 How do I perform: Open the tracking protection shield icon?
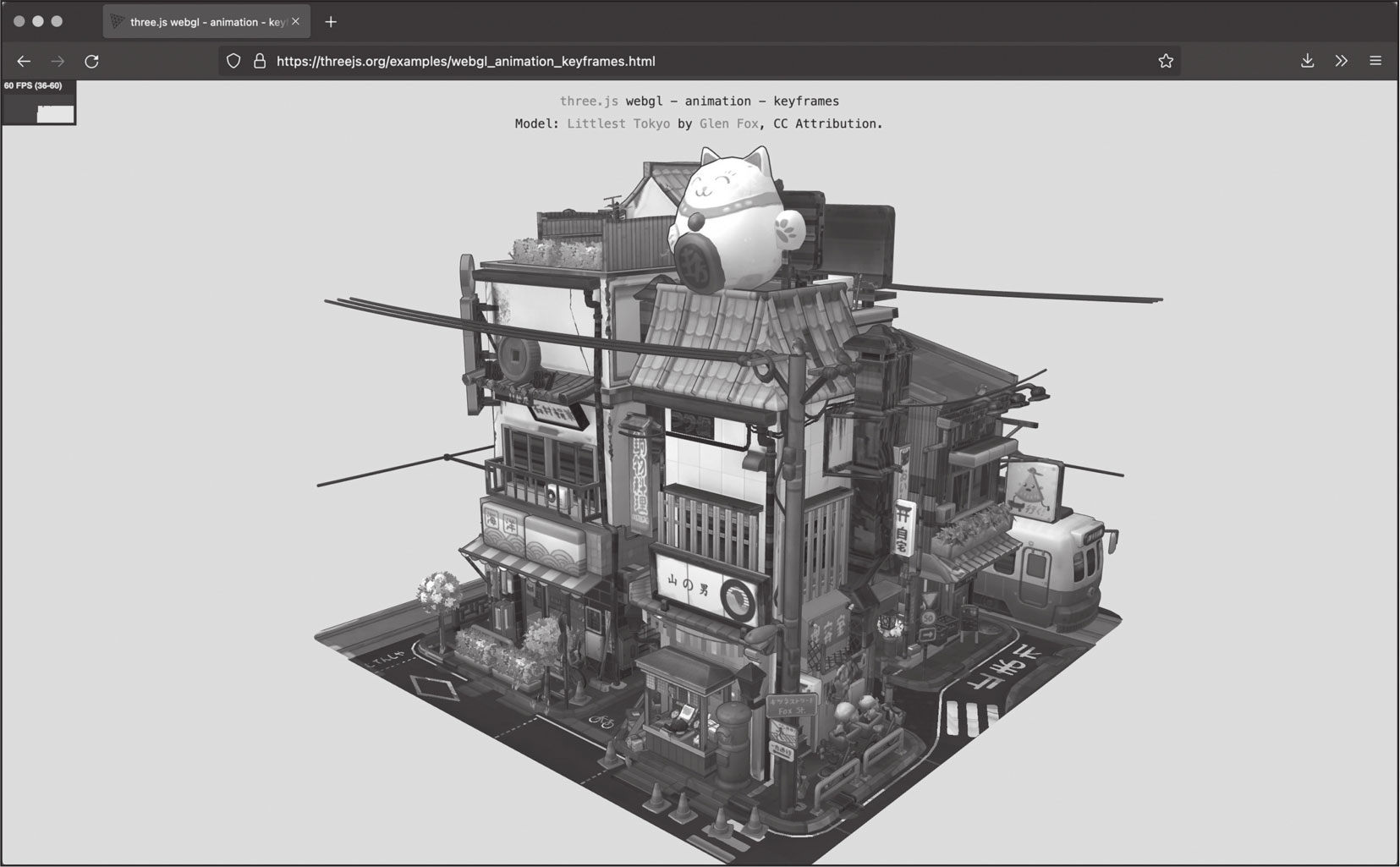click(x=233, y=61)
